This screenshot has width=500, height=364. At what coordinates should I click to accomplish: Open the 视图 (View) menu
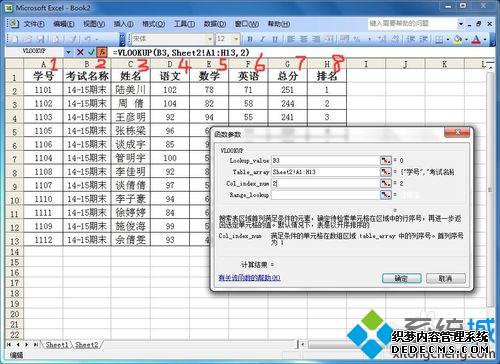pos(94,24)
